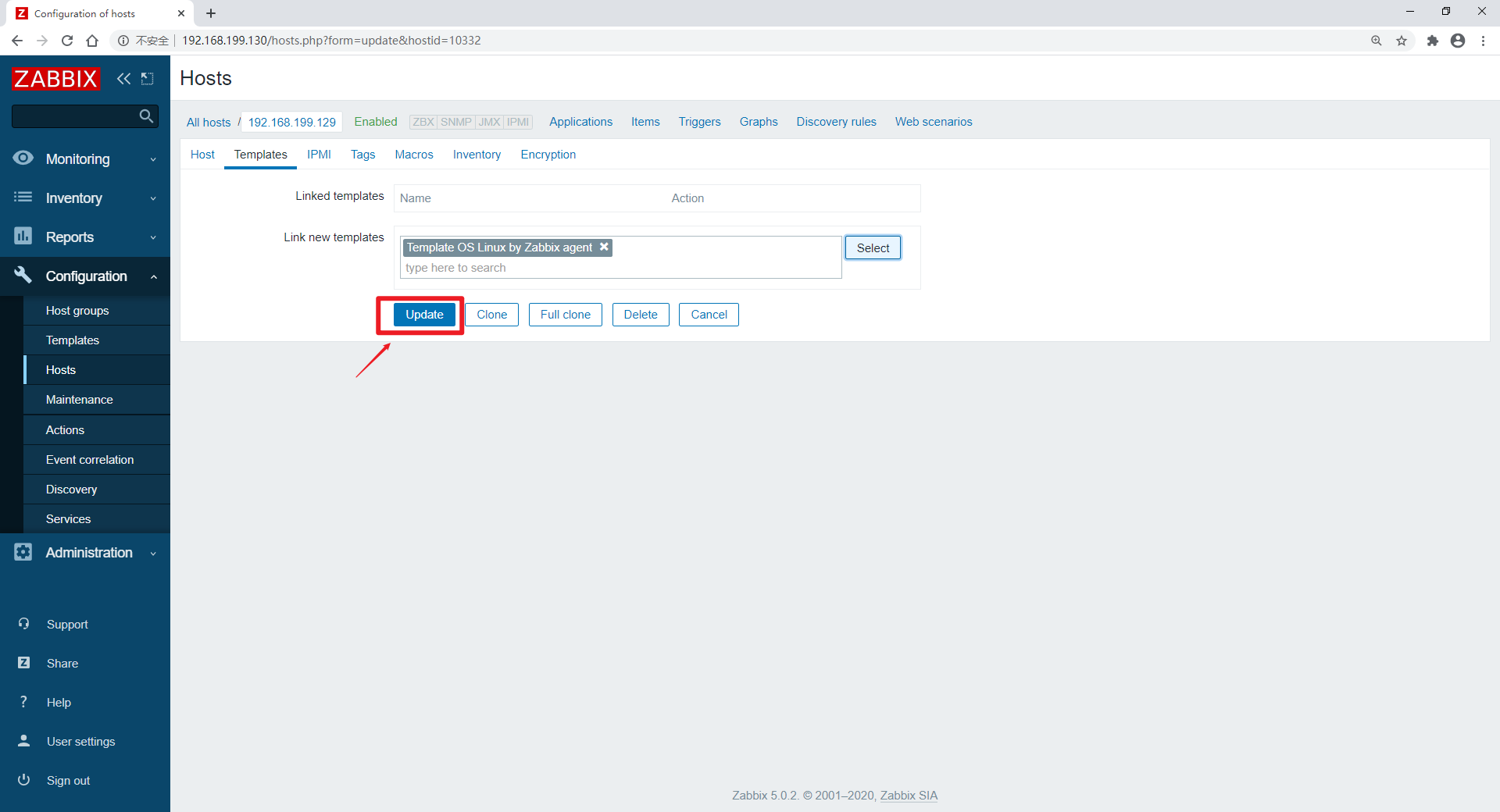The image size is (1500, 812).
Task: Open browser profile account icon
Action: 1458,41
